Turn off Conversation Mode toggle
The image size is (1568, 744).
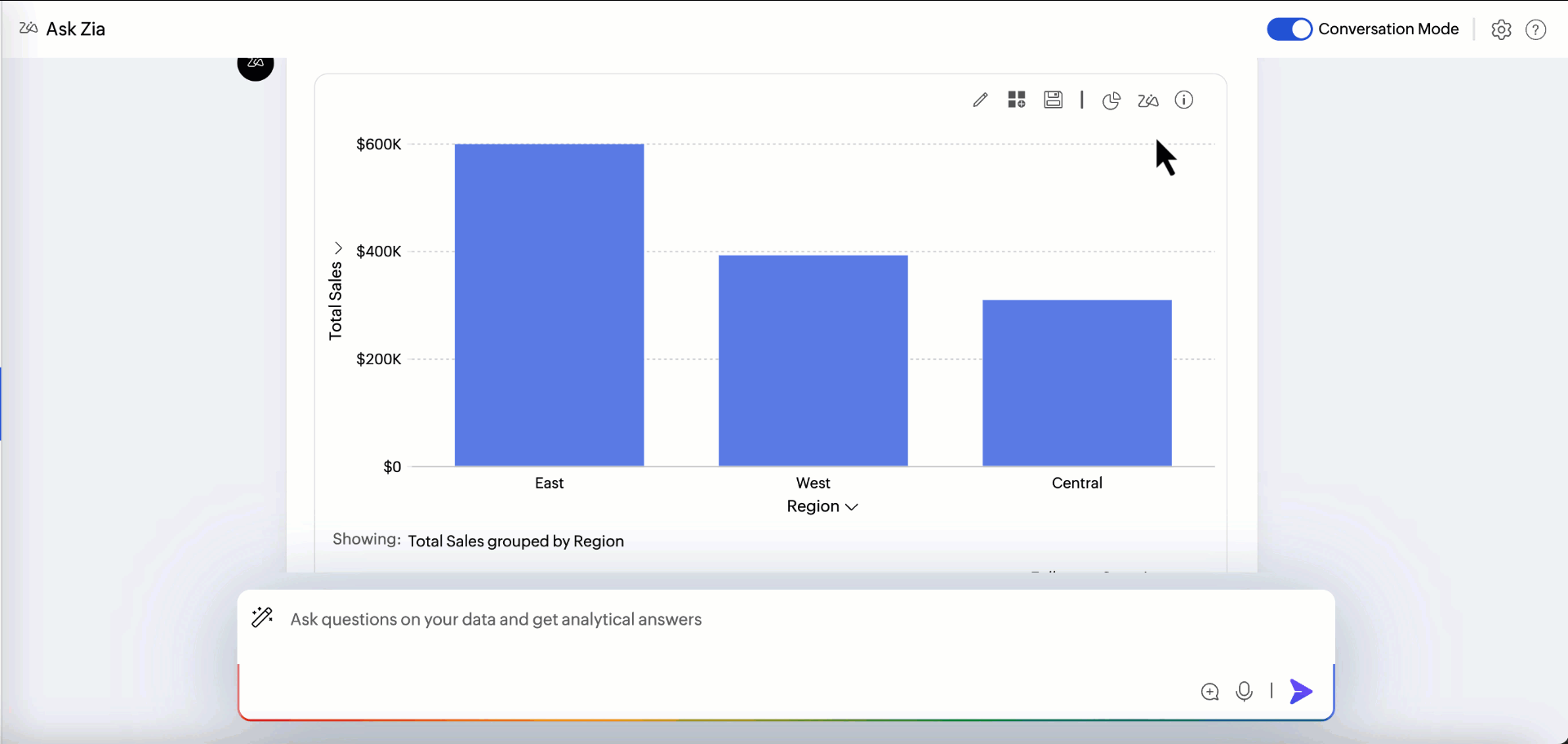(x=1290, y=29)
